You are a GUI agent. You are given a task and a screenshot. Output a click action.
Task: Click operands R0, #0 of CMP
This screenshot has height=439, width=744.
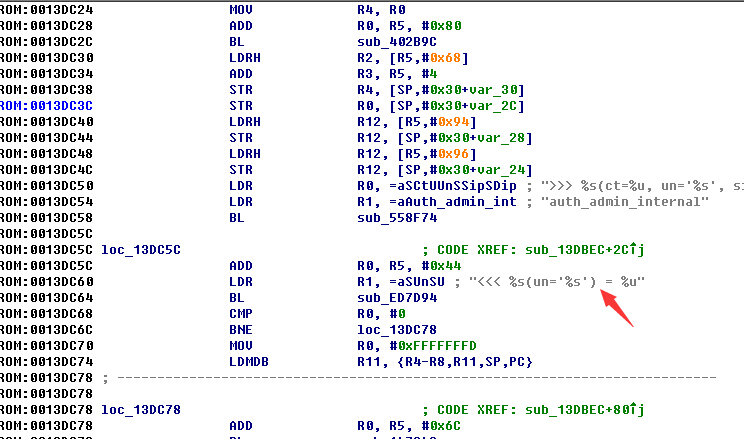pyautogui.click(x=381, y=314)
